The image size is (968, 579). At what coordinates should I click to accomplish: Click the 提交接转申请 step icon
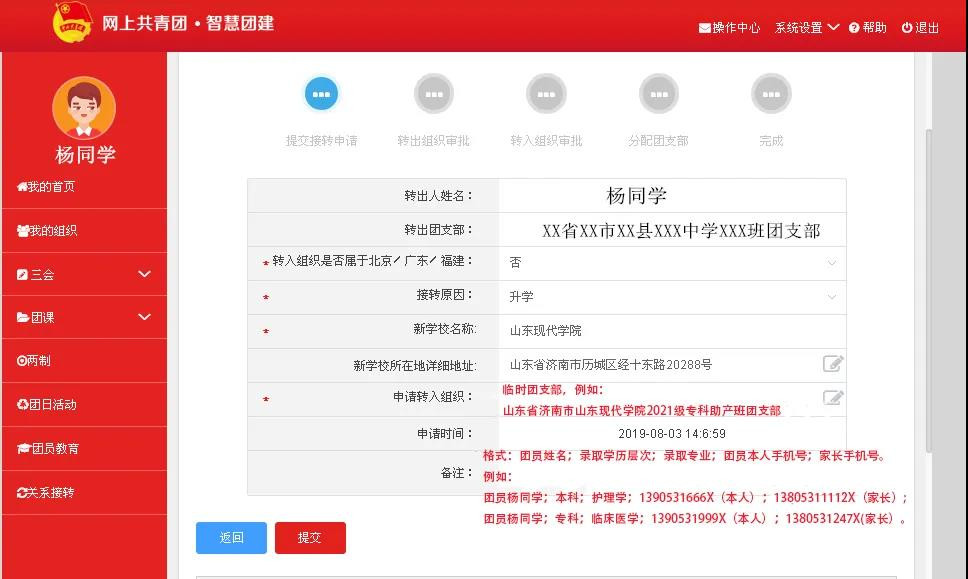pos(321,94)
